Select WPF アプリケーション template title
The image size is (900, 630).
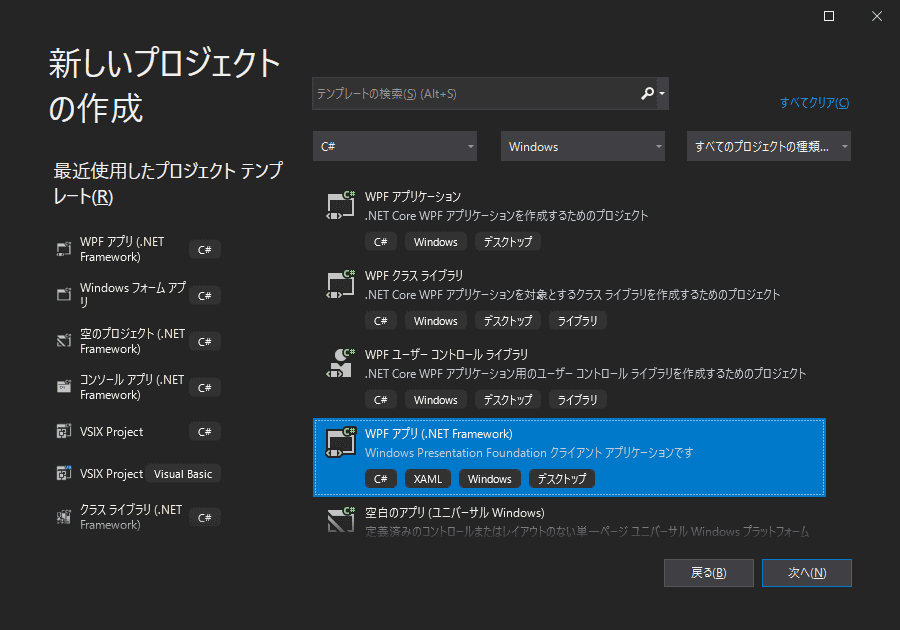(413, 197)
